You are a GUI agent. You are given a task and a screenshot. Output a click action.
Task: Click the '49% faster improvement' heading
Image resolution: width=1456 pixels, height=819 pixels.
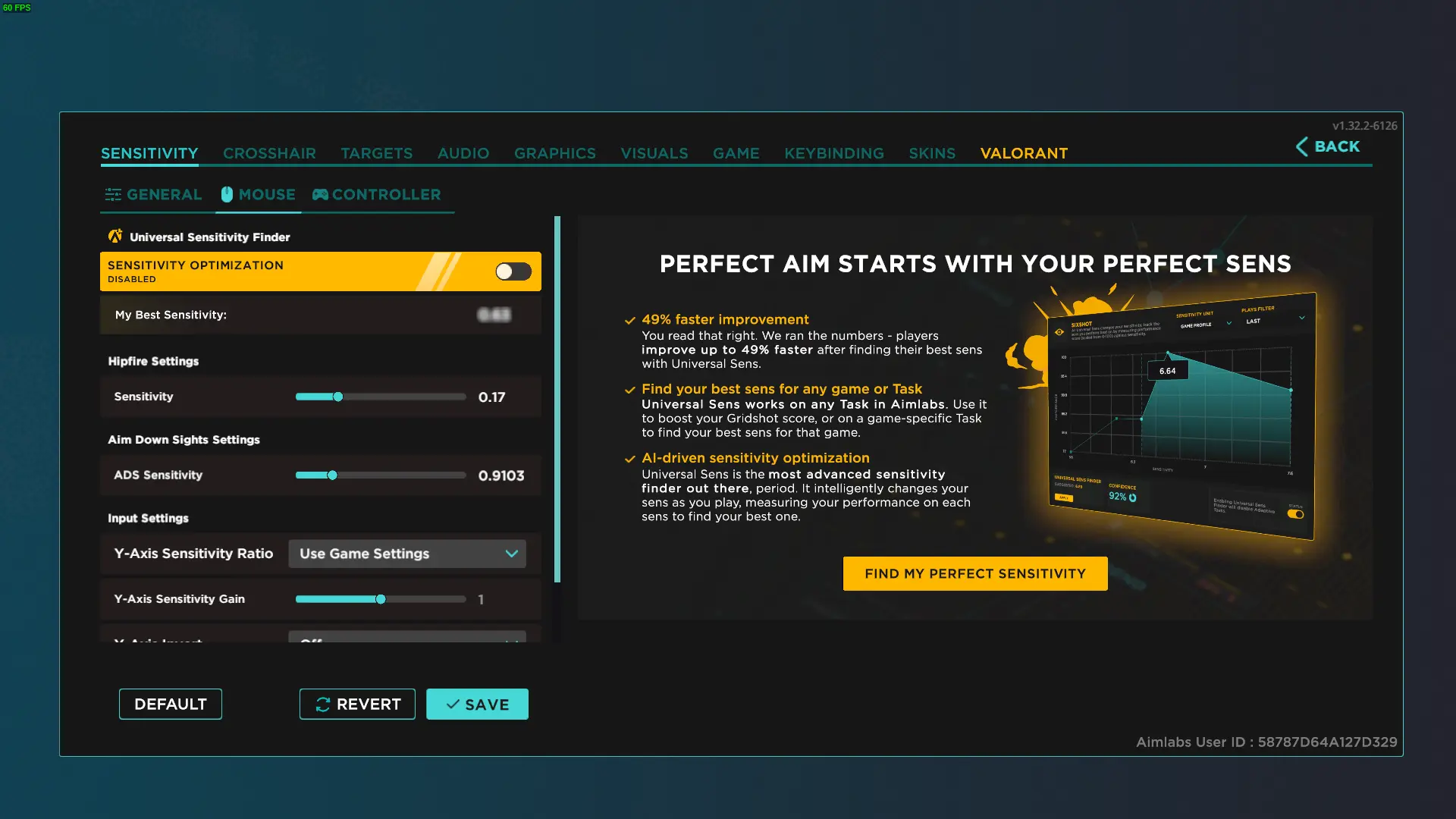[725, 319]
